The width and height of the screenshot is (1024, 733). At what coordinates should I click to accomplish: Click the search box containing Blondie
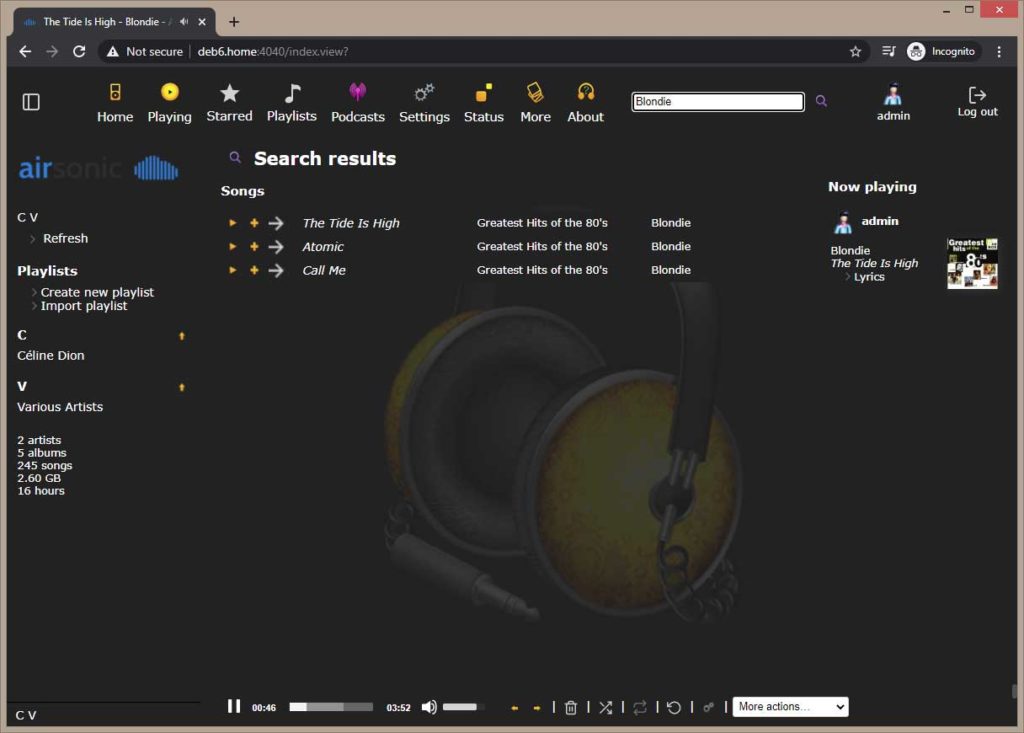point(718,101)
